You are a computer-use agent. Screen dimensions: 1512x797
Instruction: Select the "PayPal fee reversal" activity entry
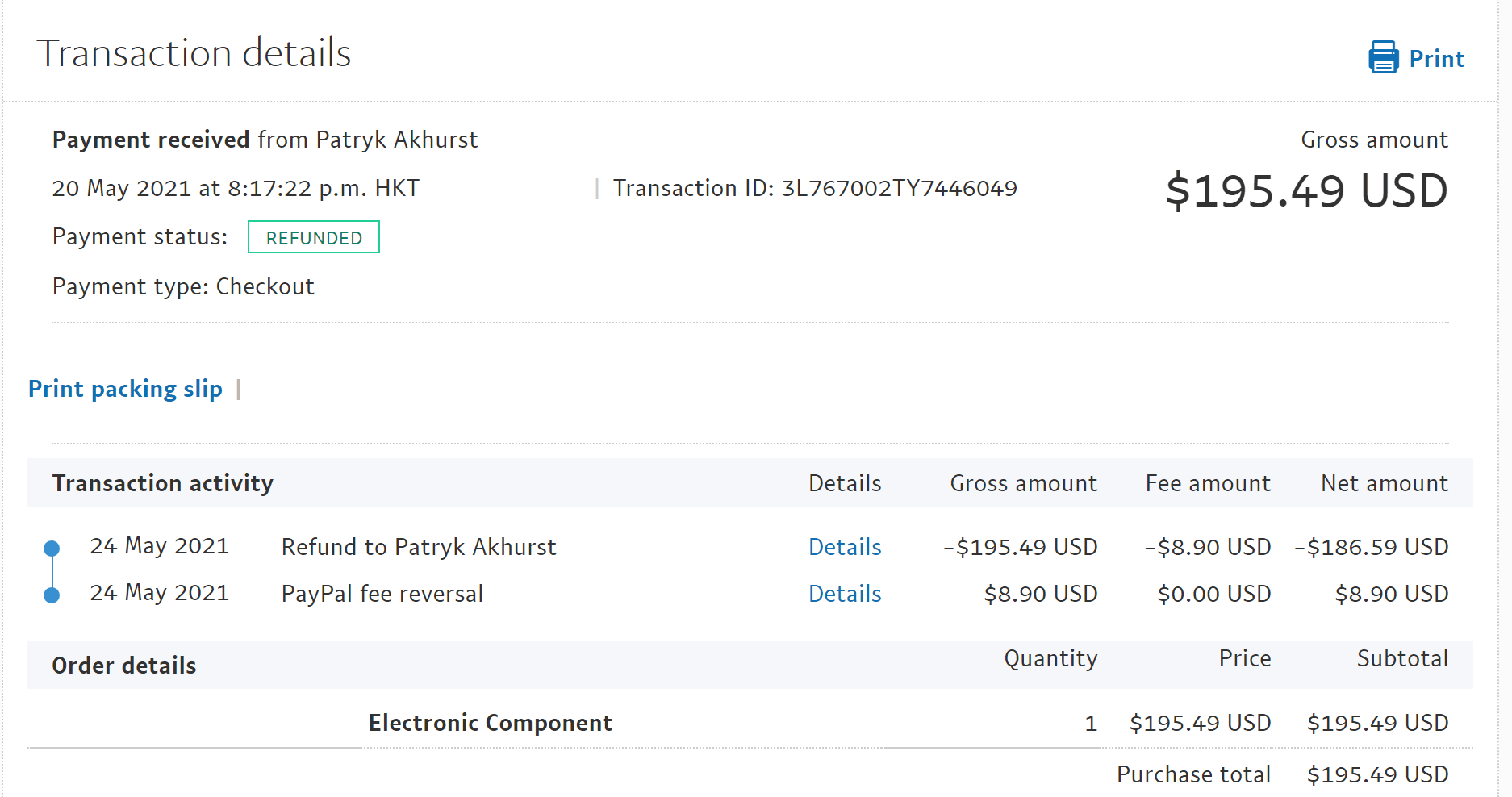tap(382, 594)
